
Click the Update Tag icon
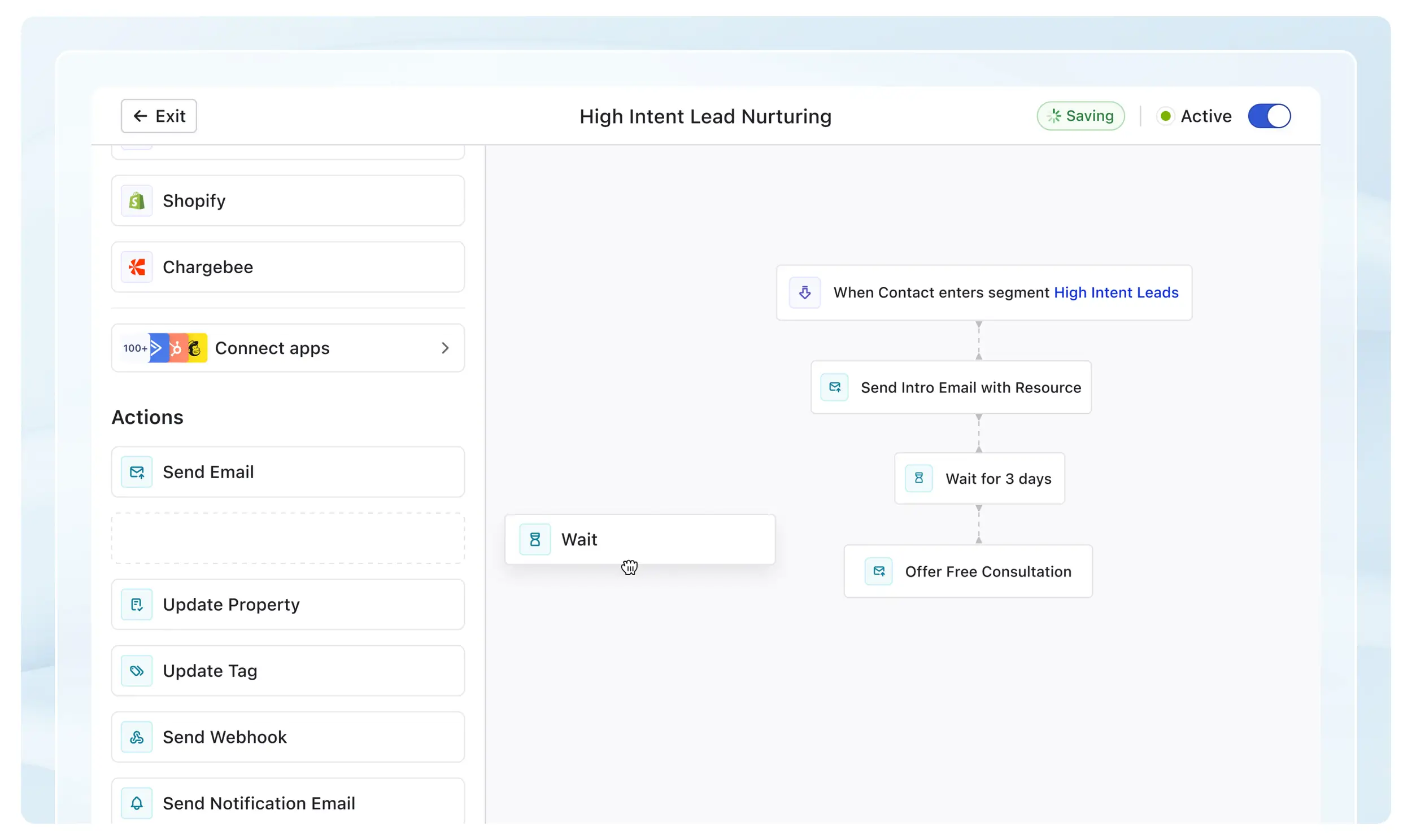(137, 670)
